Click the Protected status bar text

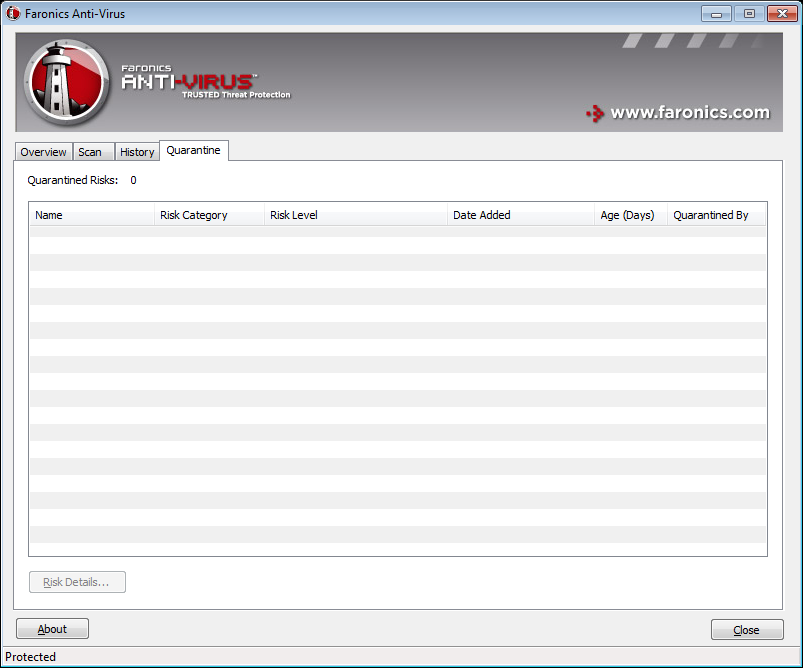click(31, 657)
